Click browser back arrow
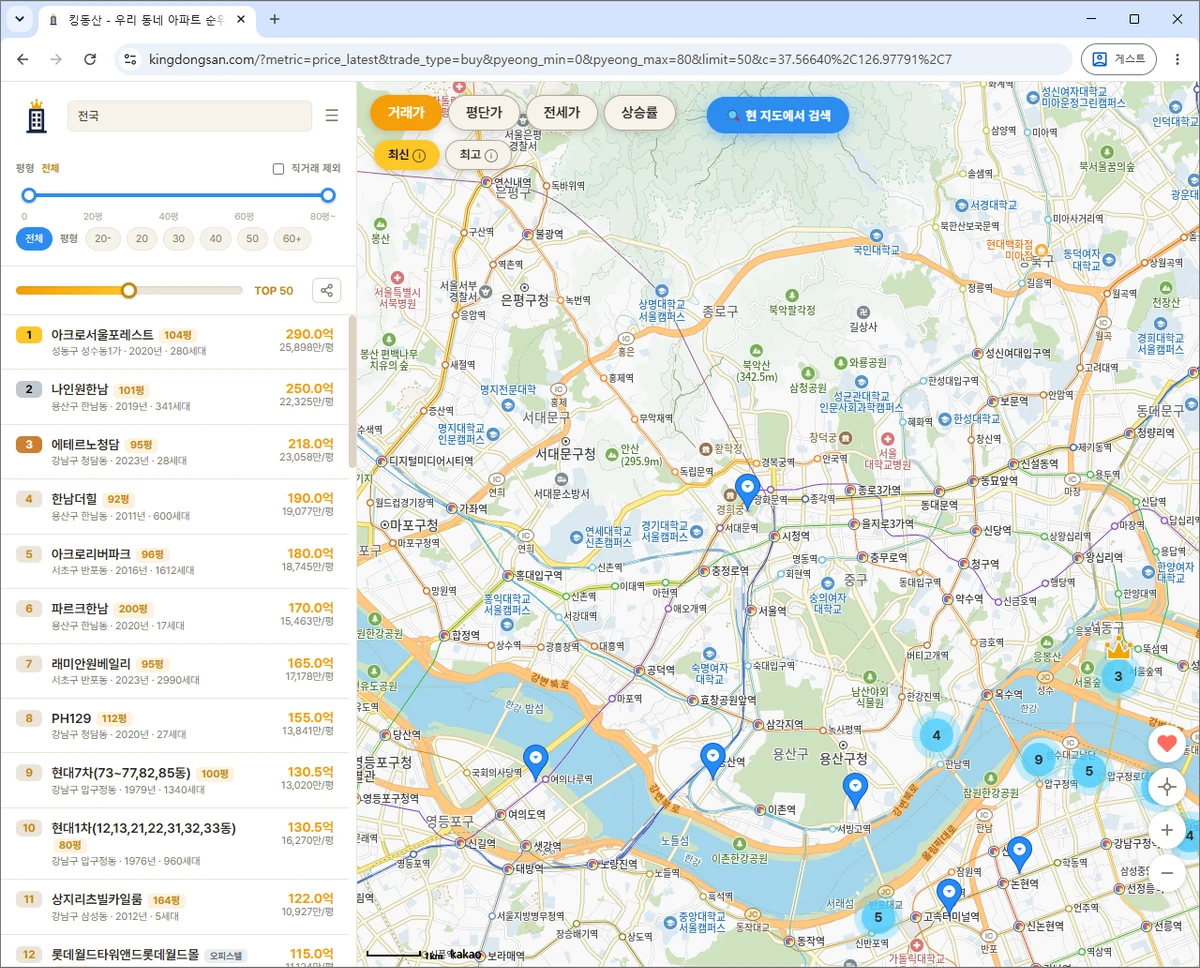The height and width of the screenshot is (968, 1200). pos(23,59)
